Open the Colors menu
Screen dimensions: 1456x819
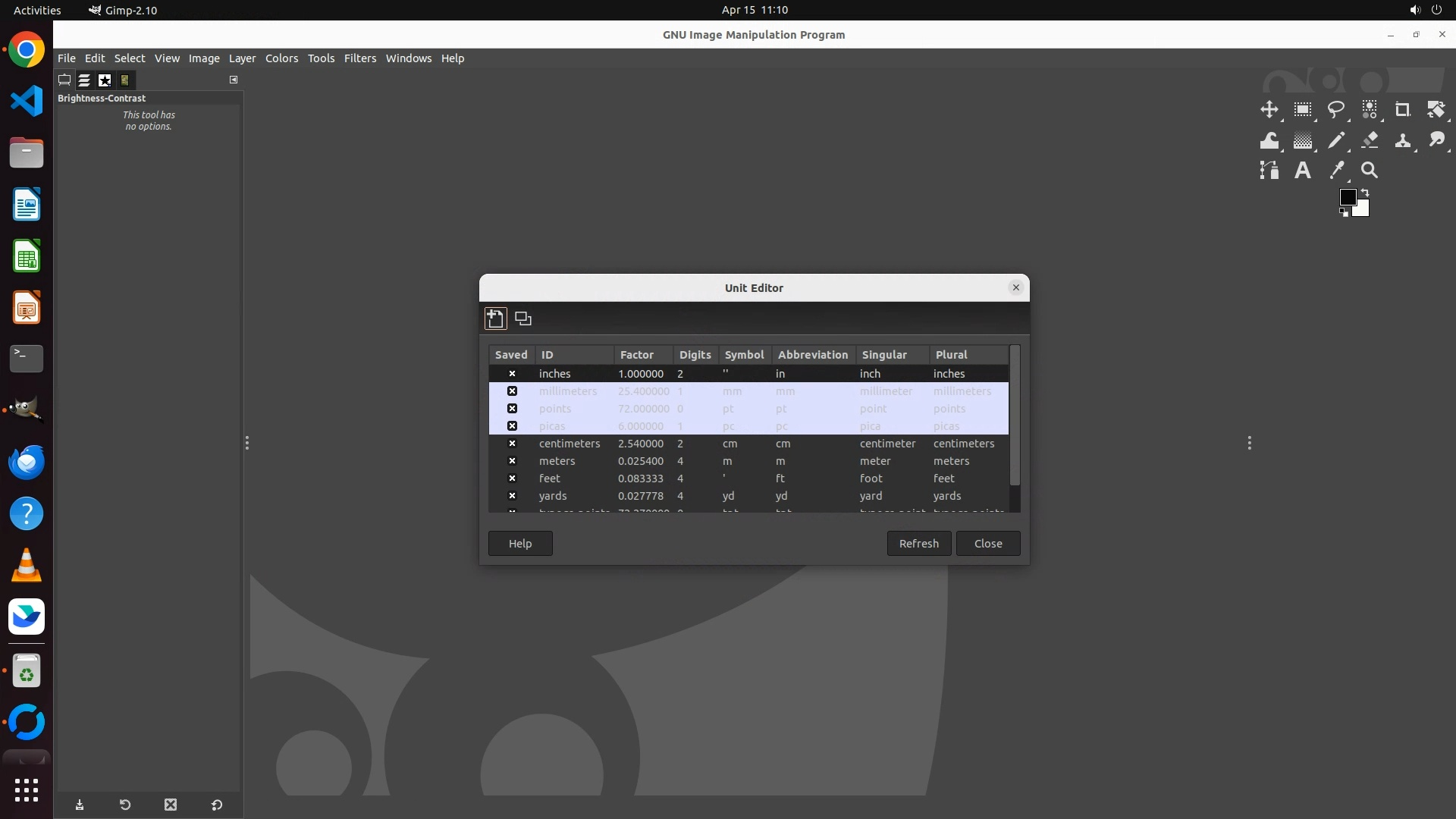point(281,58)
